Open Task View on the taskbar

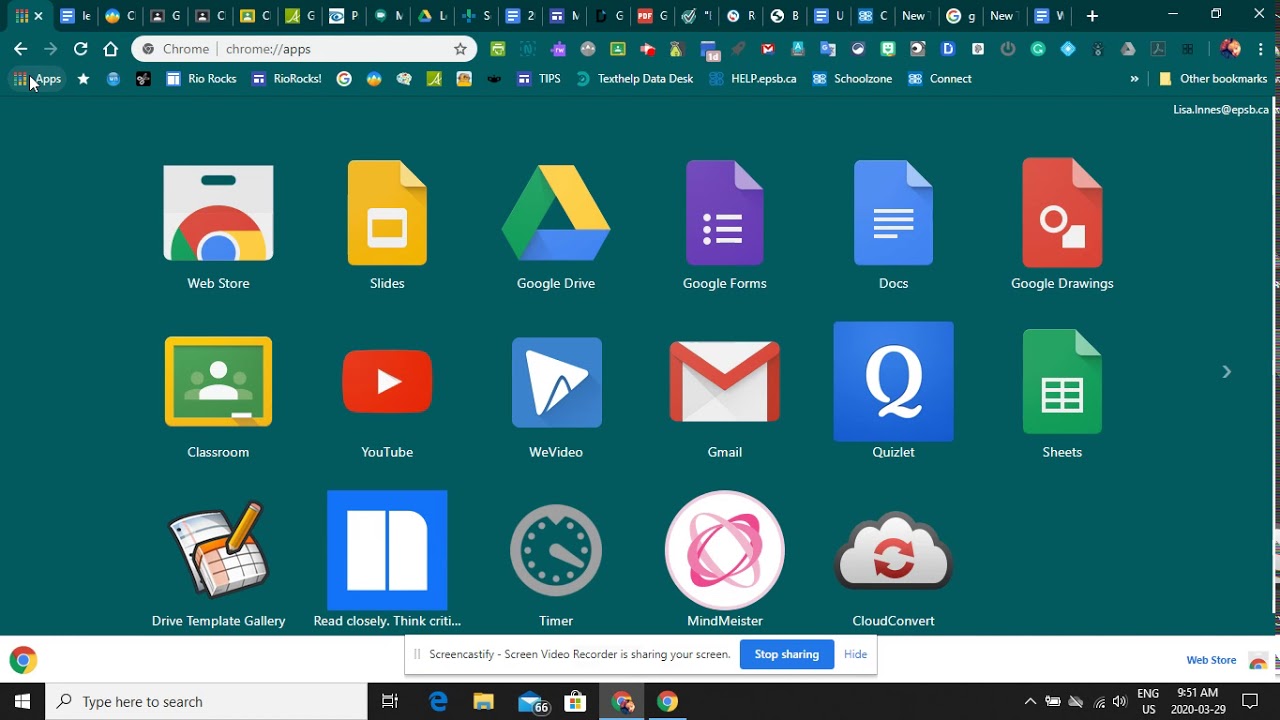coord(391,702)
